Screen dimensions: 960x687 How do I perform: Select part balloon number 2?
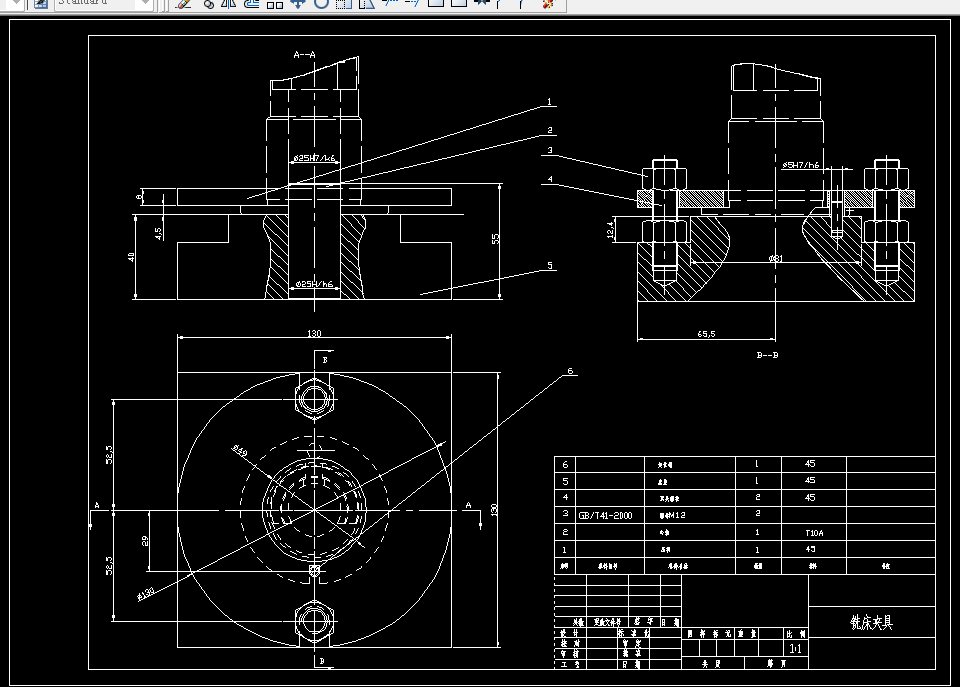click(550, 130)
